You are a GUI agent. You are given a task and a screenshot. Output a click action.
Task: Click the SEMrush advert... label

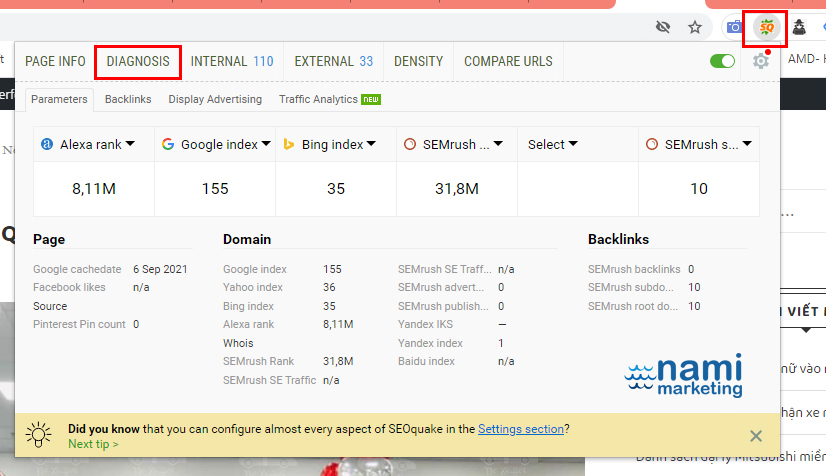pos(441,287)
